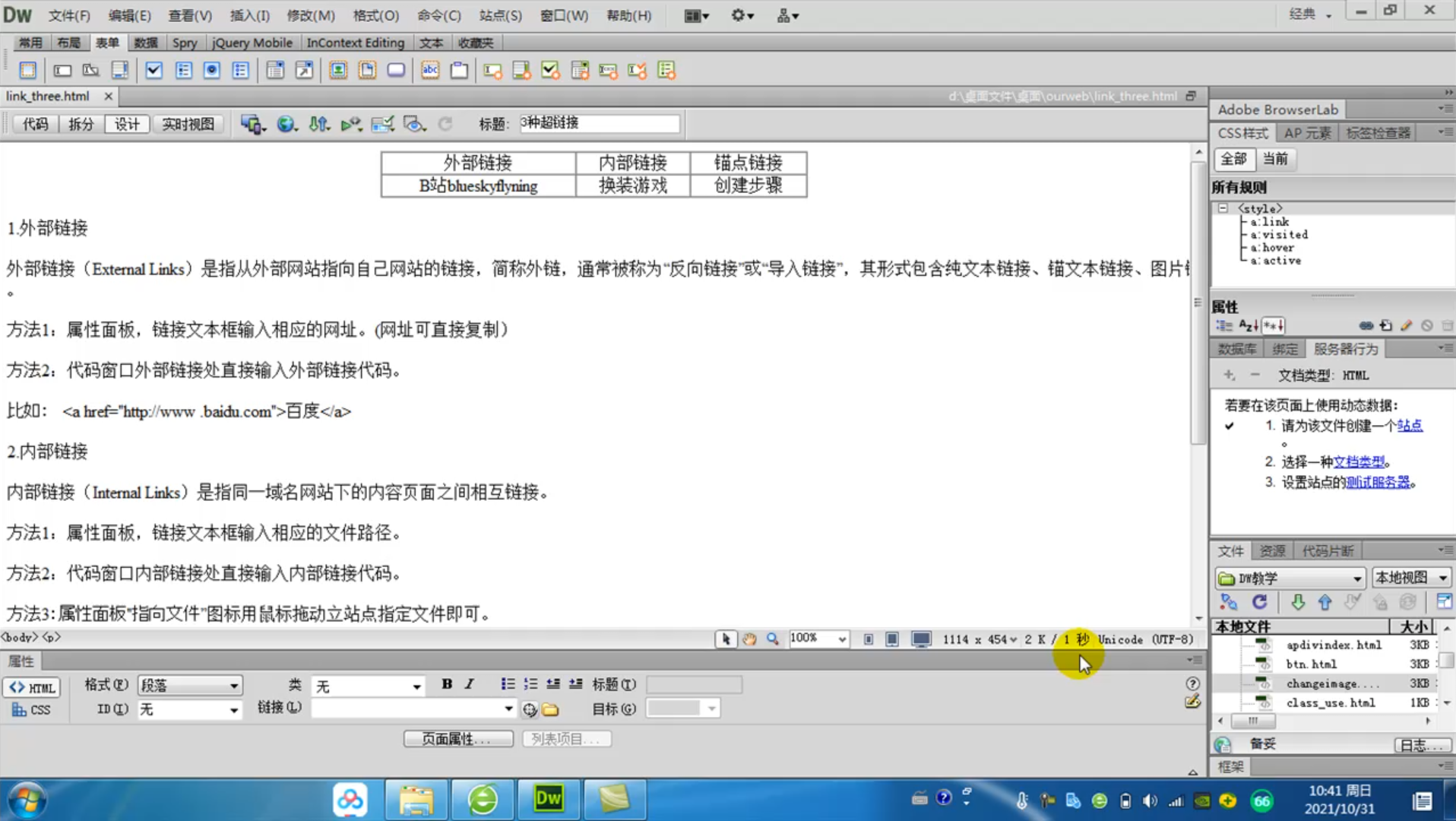This screenshot has width=1456, height=821.
Task: Insert a Label (abc) element
Action: click(430, 71)
